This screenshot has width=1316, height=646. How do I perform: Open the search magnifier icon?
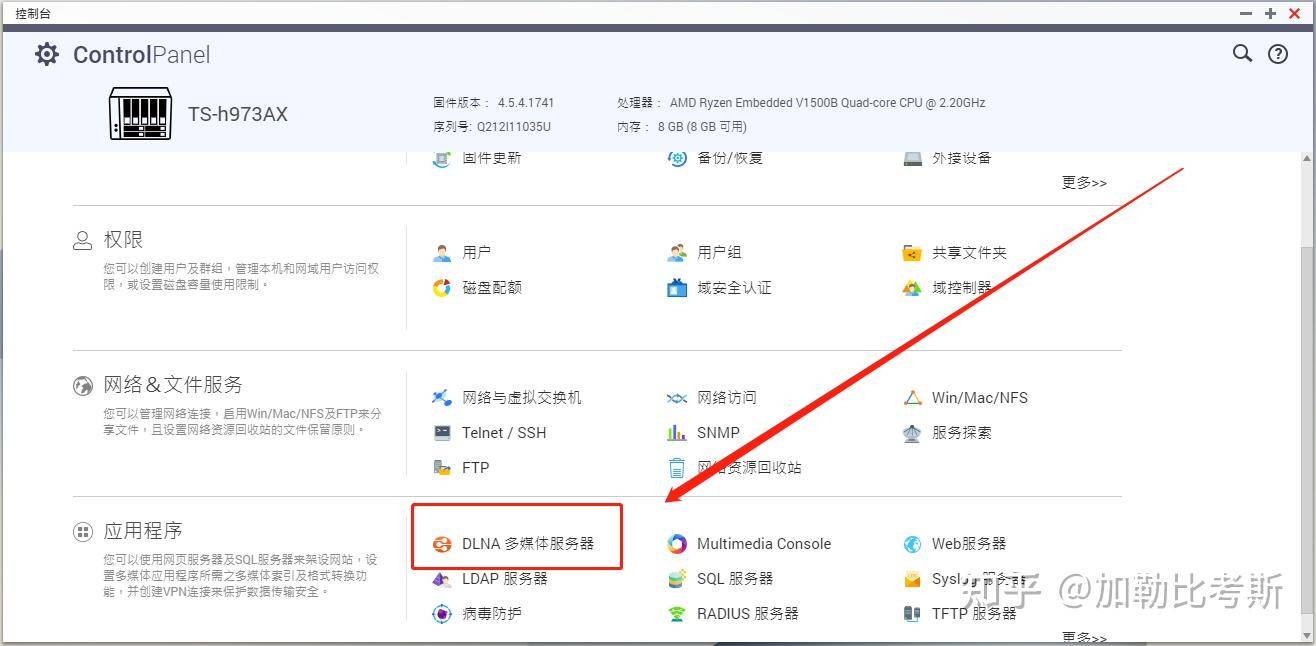(x=1242, y=53)
